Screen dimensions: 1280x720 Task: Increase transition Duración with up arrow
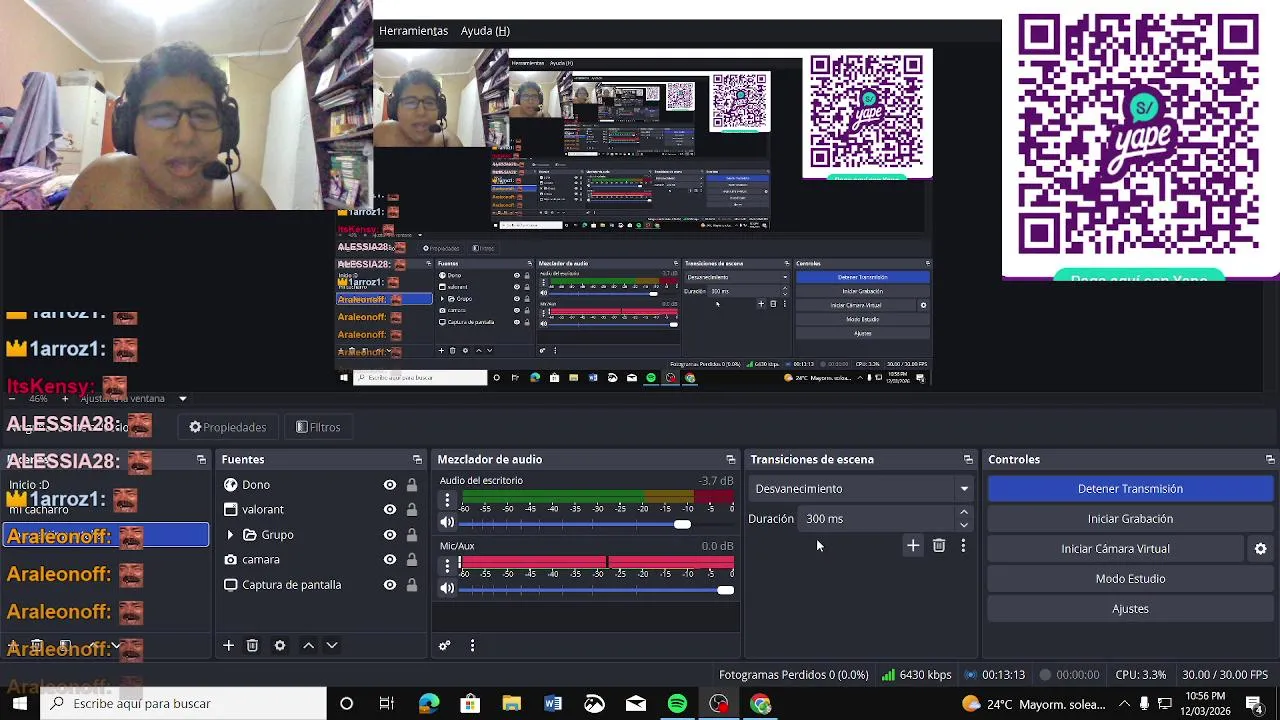pyautogui.click(x=964, y=513)
